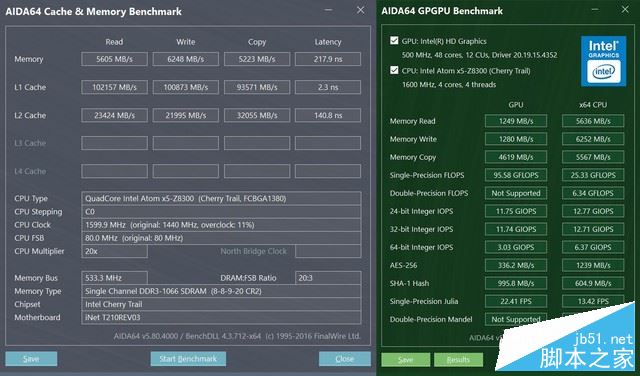Click GPU SHA-1 Hash 995.8 MB/s
The image size is (640, 376).
(x=516, y=283)
